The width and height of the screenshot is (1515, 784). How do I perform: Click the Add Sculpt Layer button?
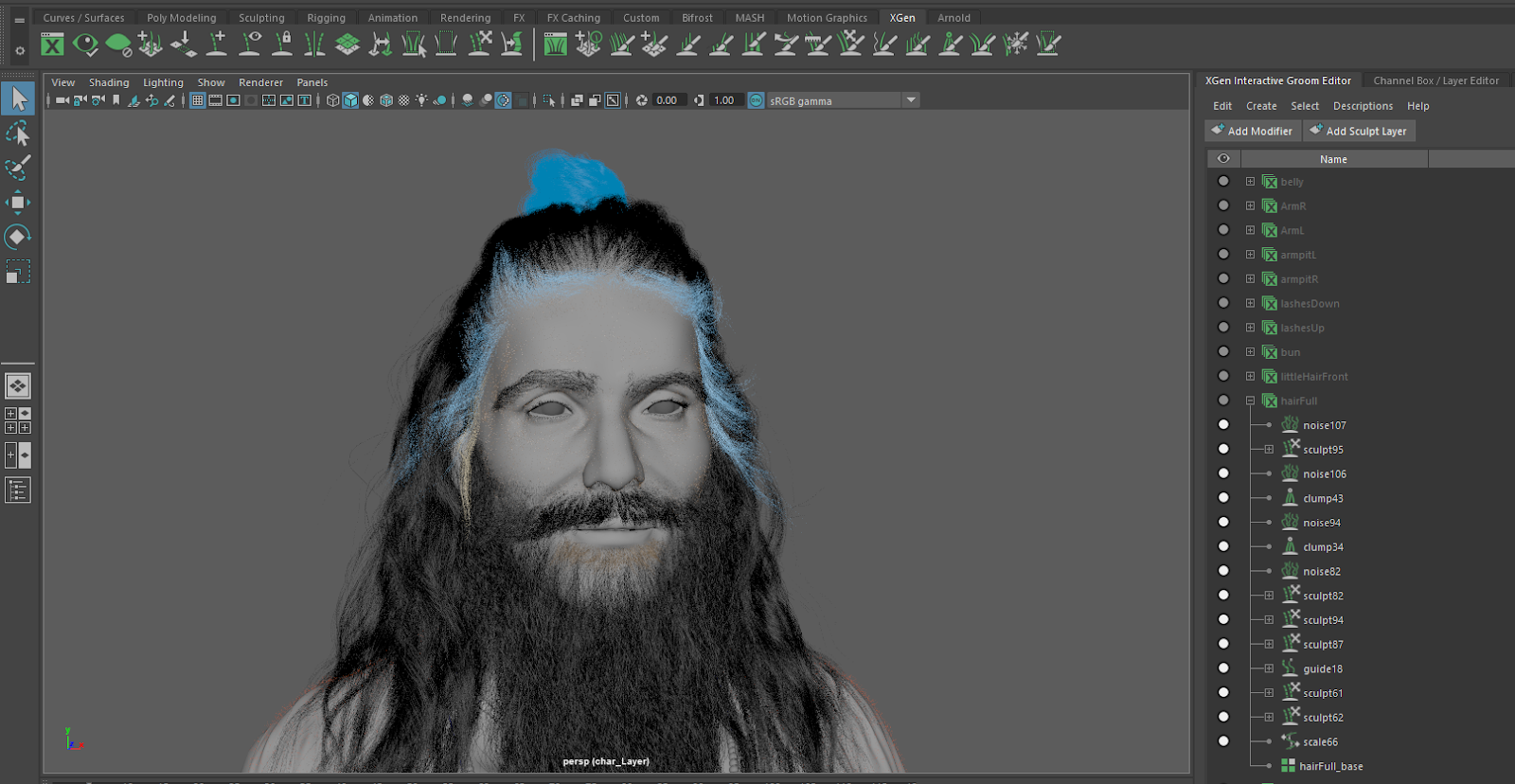tap(1359, 132)
